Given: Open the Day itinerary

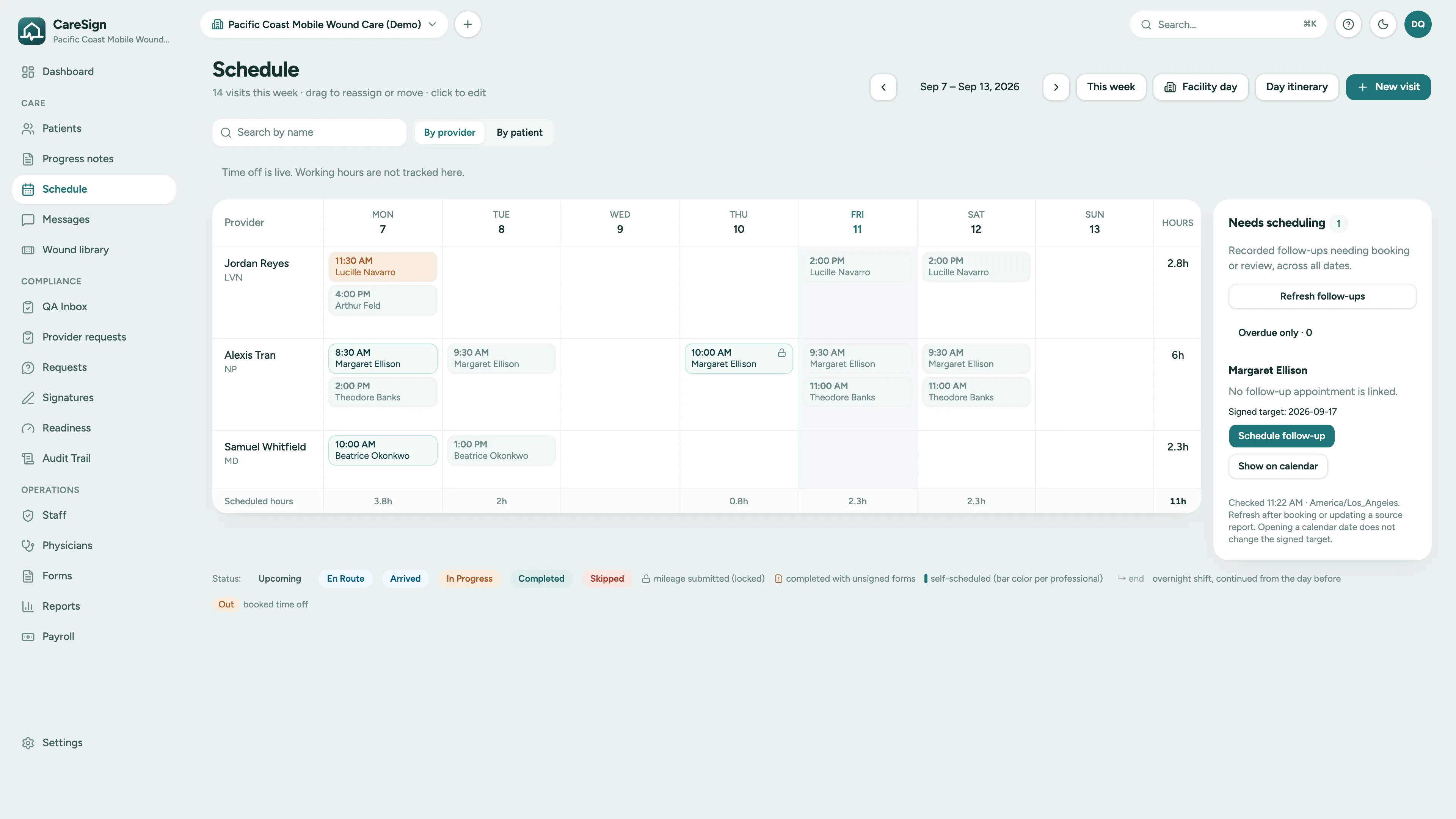Looking at the screenshot, I should click(1297, 87).
